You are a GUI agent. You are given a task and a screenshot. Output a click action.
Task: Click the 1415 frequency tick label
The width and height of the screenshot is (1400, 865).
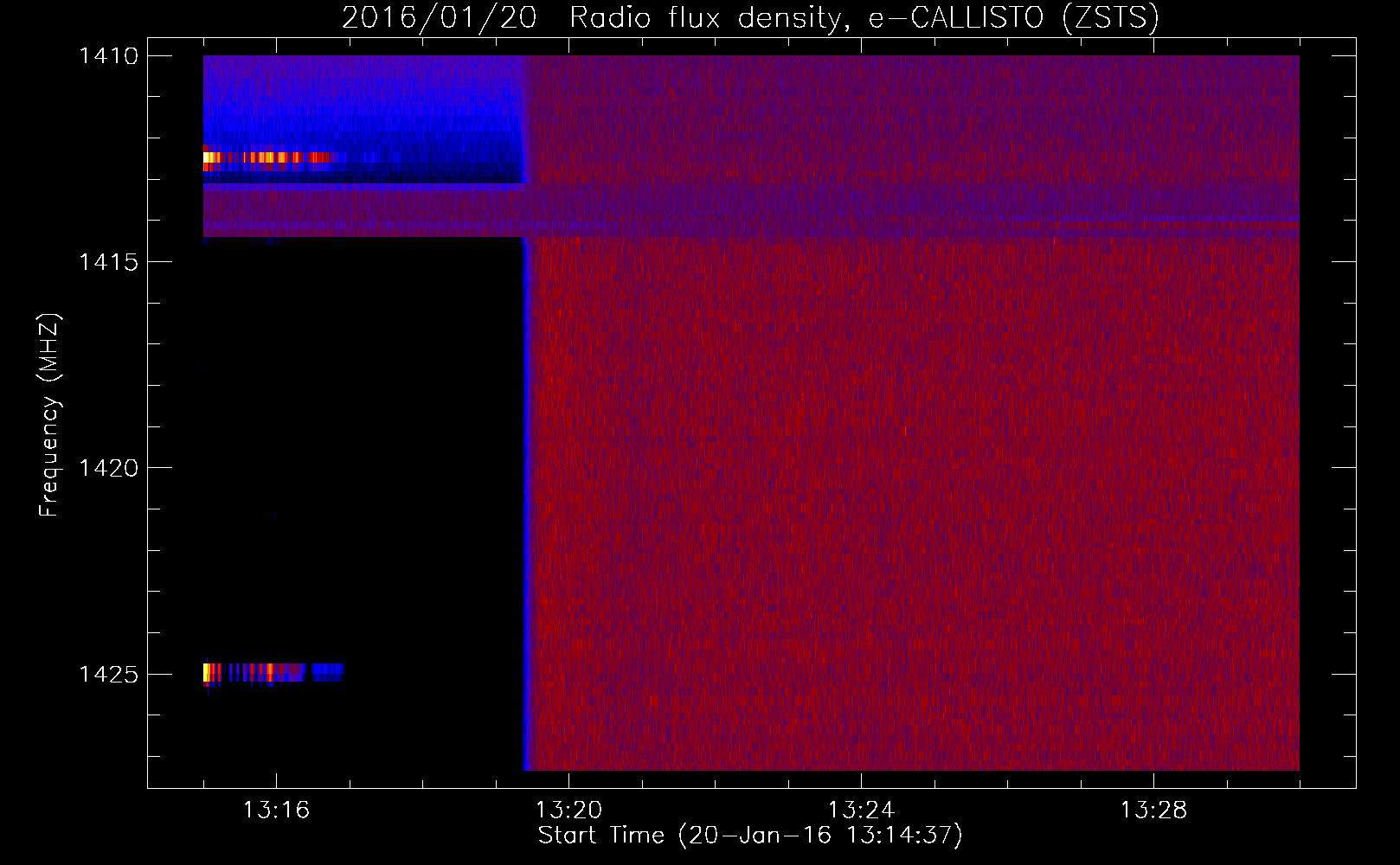click(x=108, y=262)
